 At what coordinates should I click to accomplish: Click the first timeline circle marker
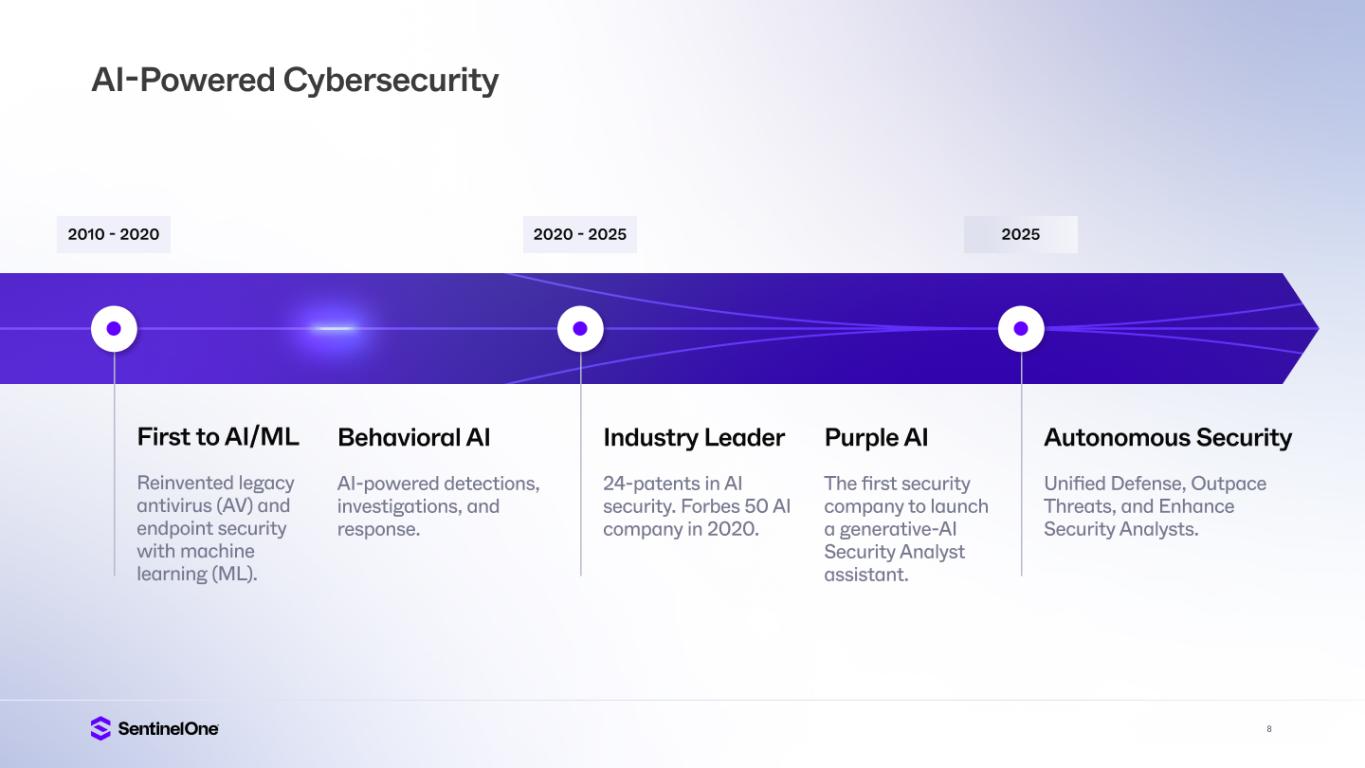(114, 328)
